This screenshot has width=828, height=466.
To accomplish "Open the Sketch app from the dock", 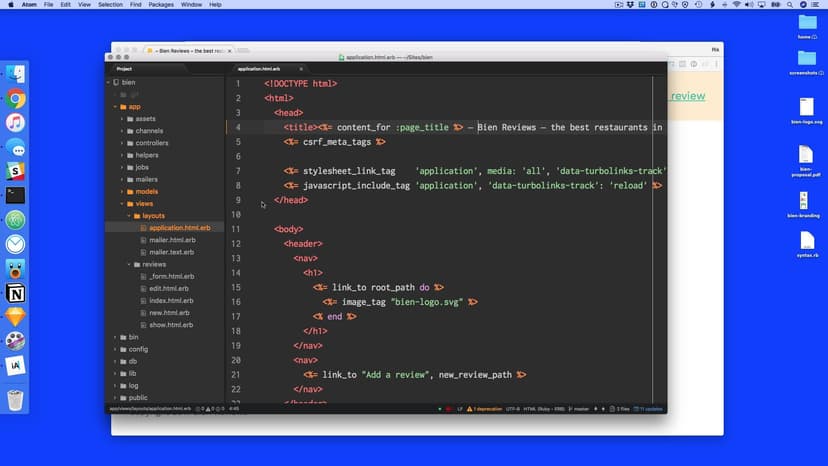I will tap(15, 317).
